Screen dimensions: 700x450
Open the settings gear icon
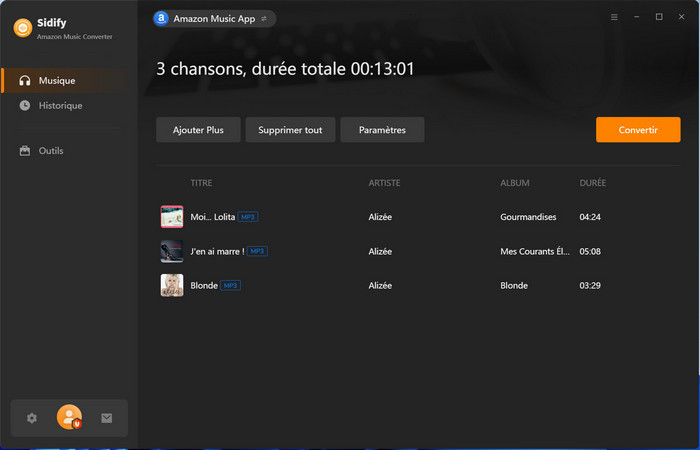32,418
